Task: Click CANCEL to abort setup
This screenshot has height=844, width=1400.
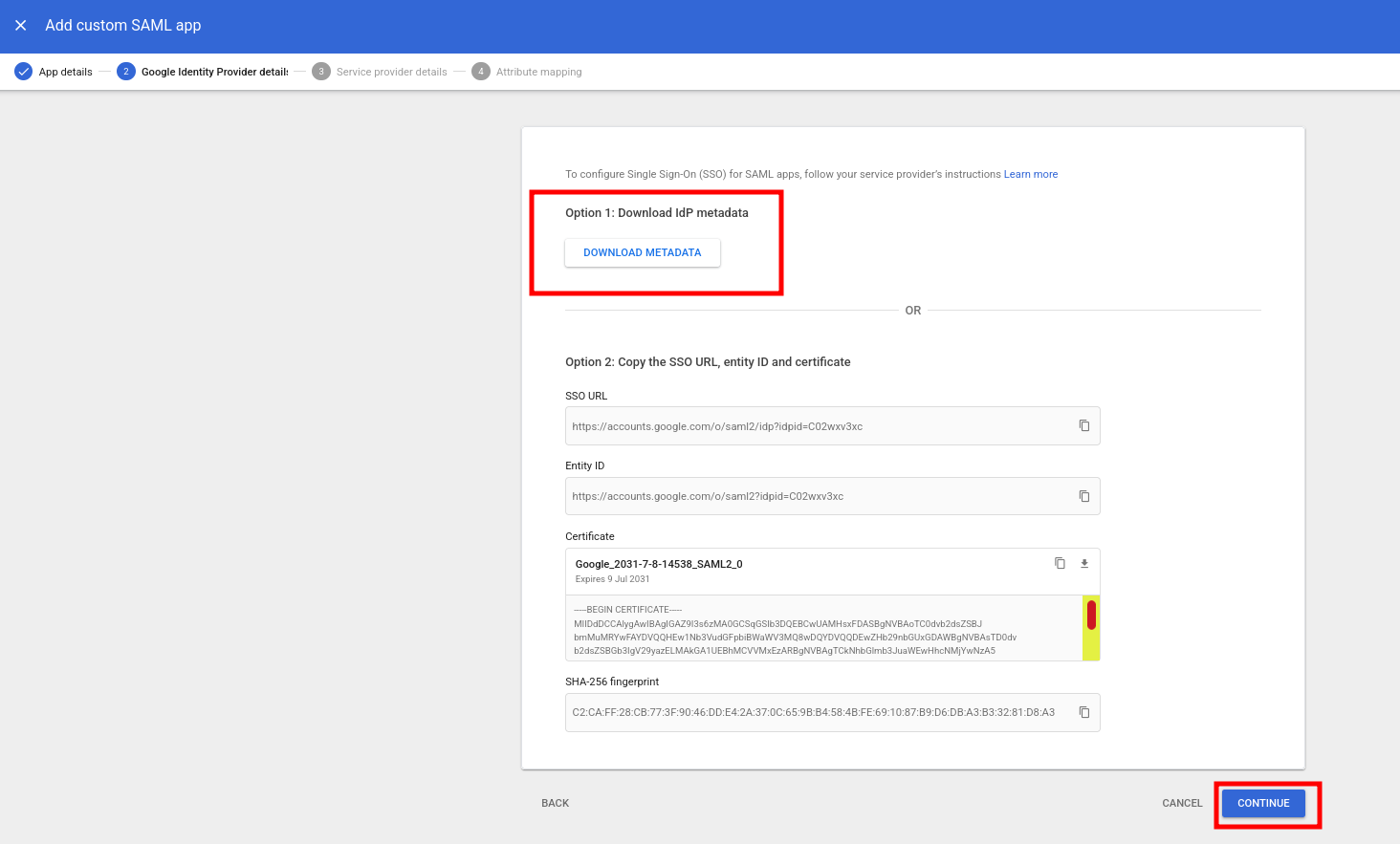Action: [1182, 803]
